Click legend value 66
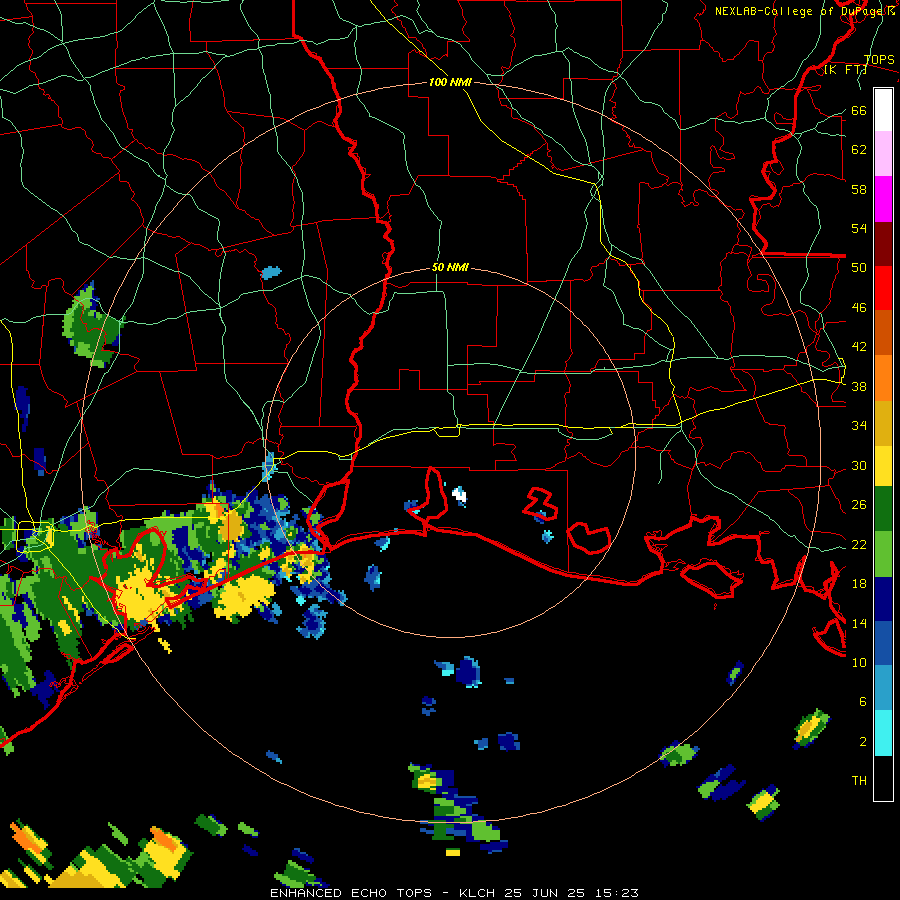The width and height of the screenshot is (900, 900). pos(859,110)
